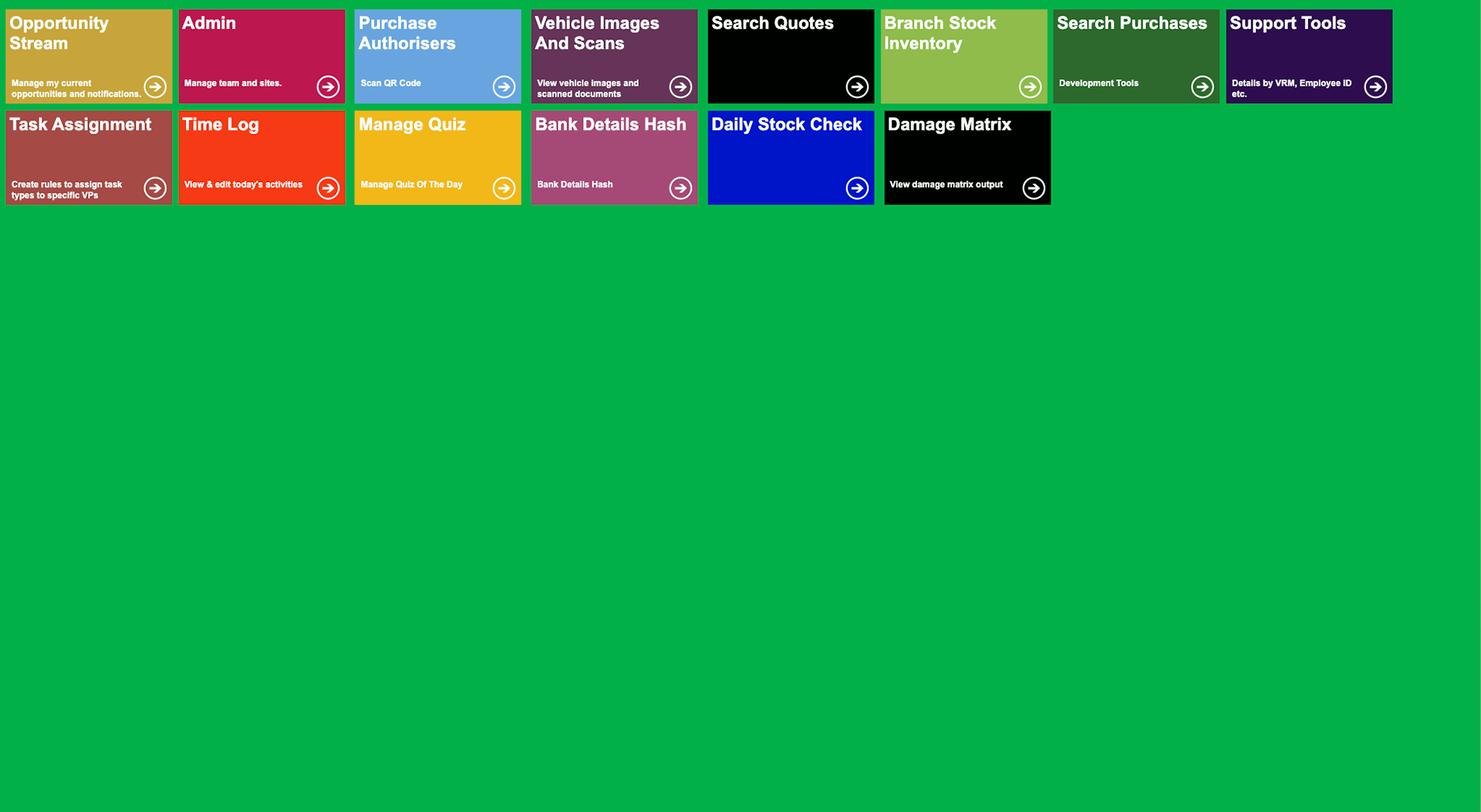1481x812 pixels.
Task: Open the Daily Stock Check heading
Action: coord(786,124)
